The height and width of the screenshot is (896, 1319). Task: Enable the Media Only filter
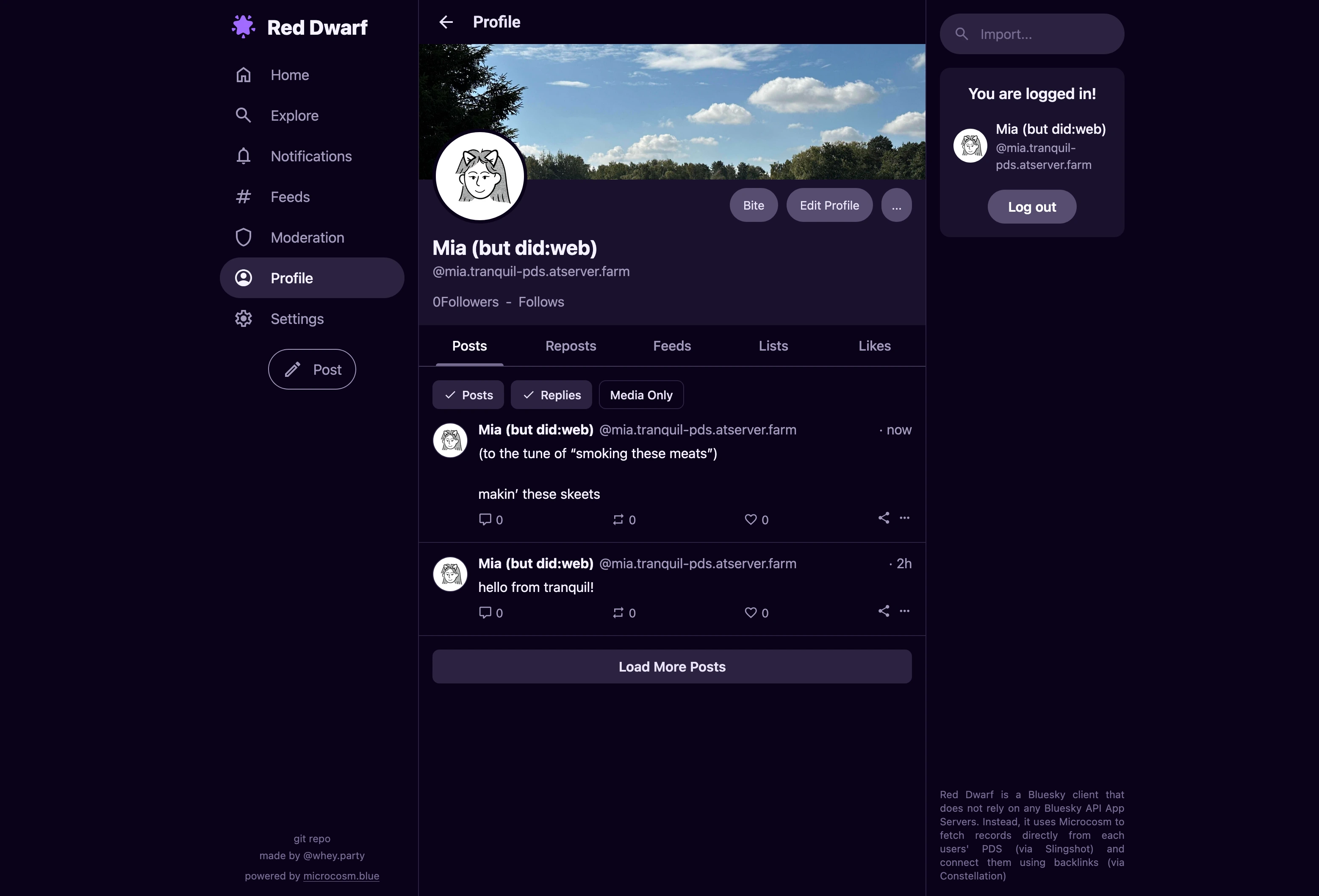point(641,395)
